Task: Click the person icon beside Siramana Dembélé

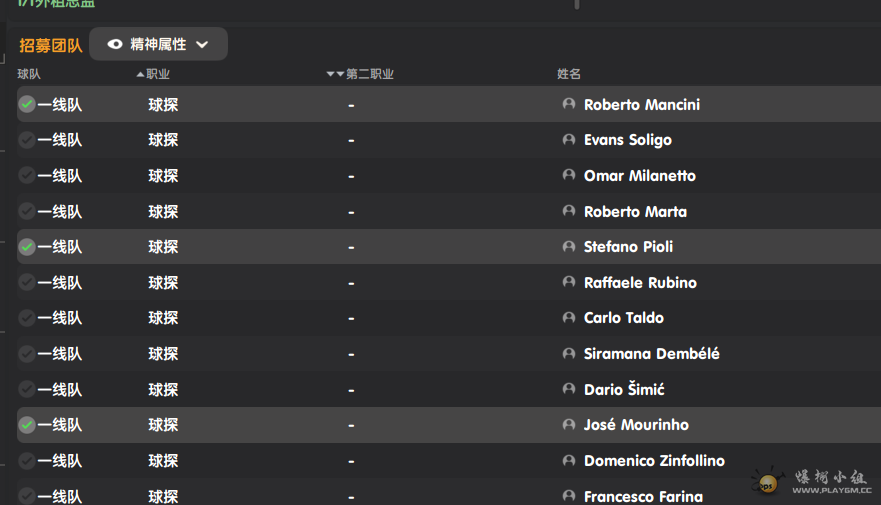Action: click(x=569, y=353)
